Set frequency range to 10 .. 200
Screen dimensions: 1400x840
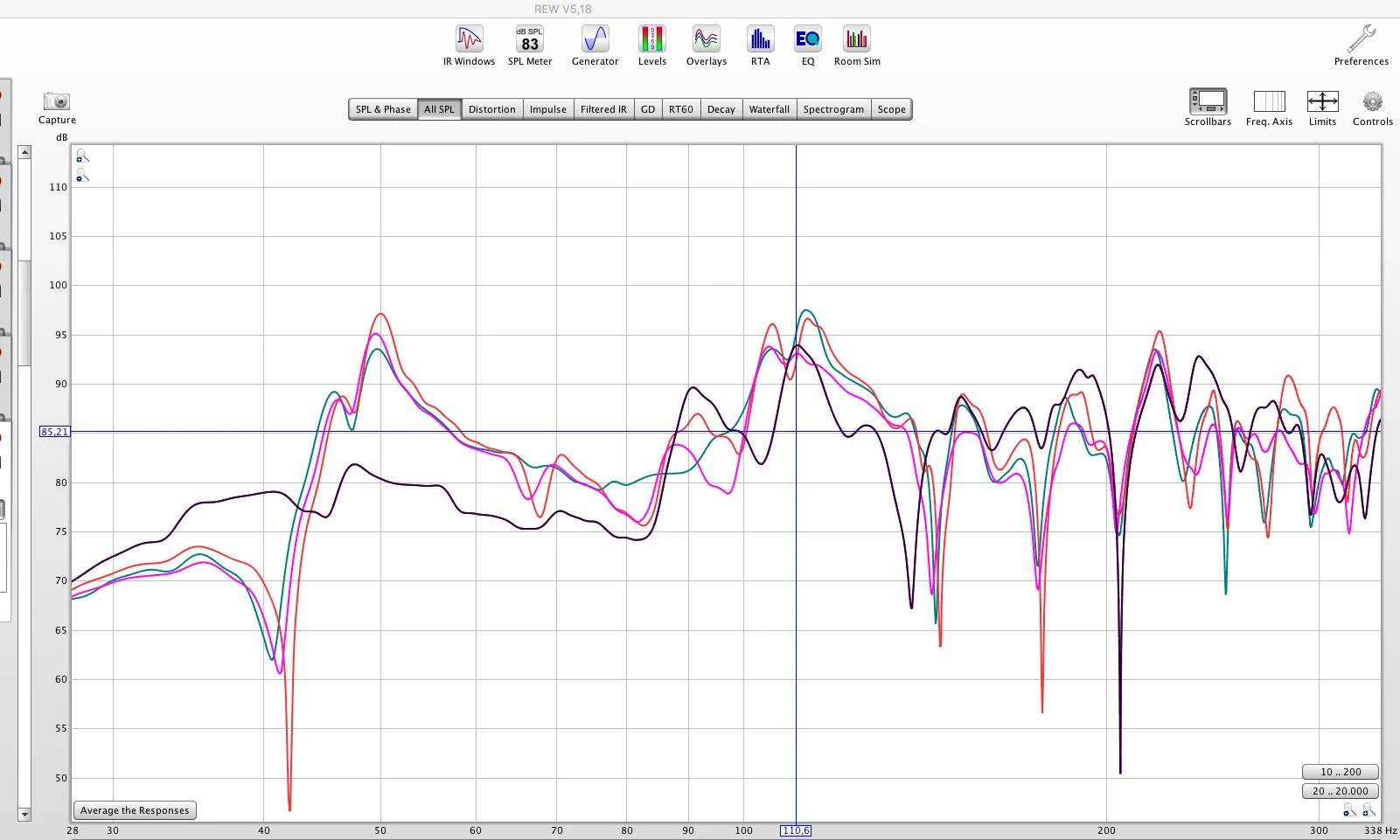tap(1340, 772)
